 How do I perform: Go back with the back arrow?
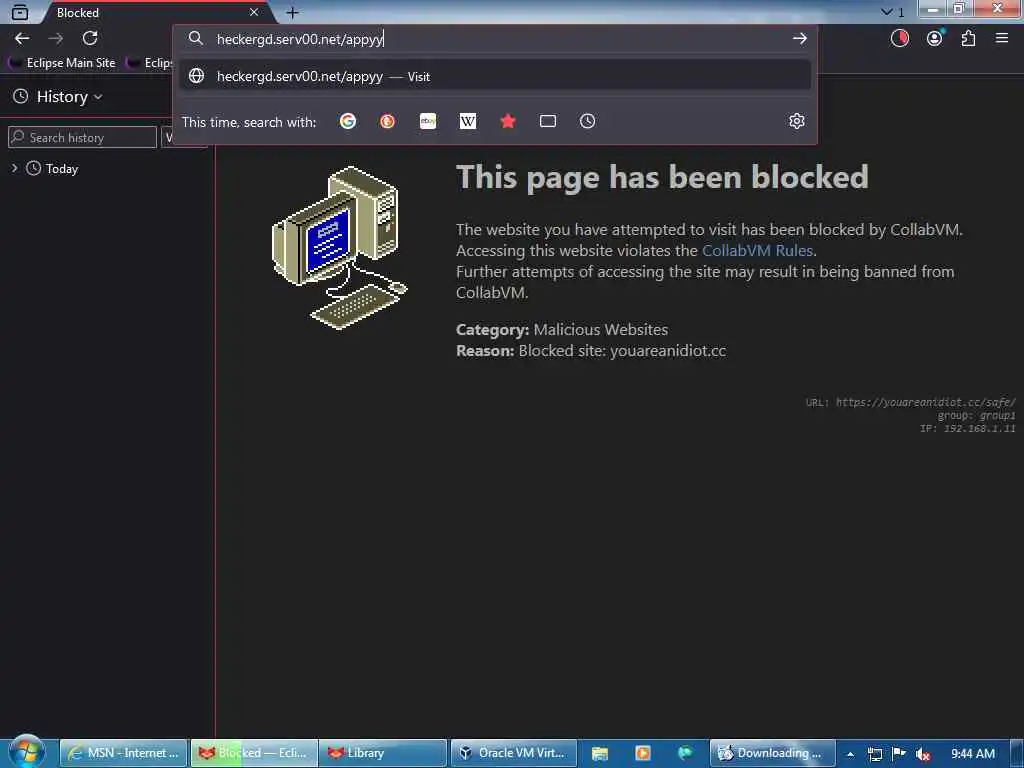click(22, 39)
